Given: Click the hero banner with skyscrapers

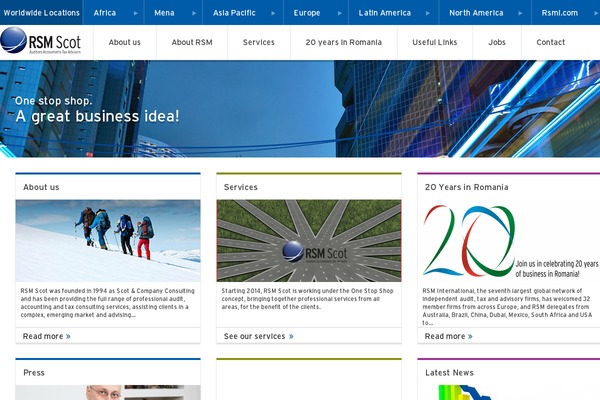Looking at the screenshot, I should (300, 109).
